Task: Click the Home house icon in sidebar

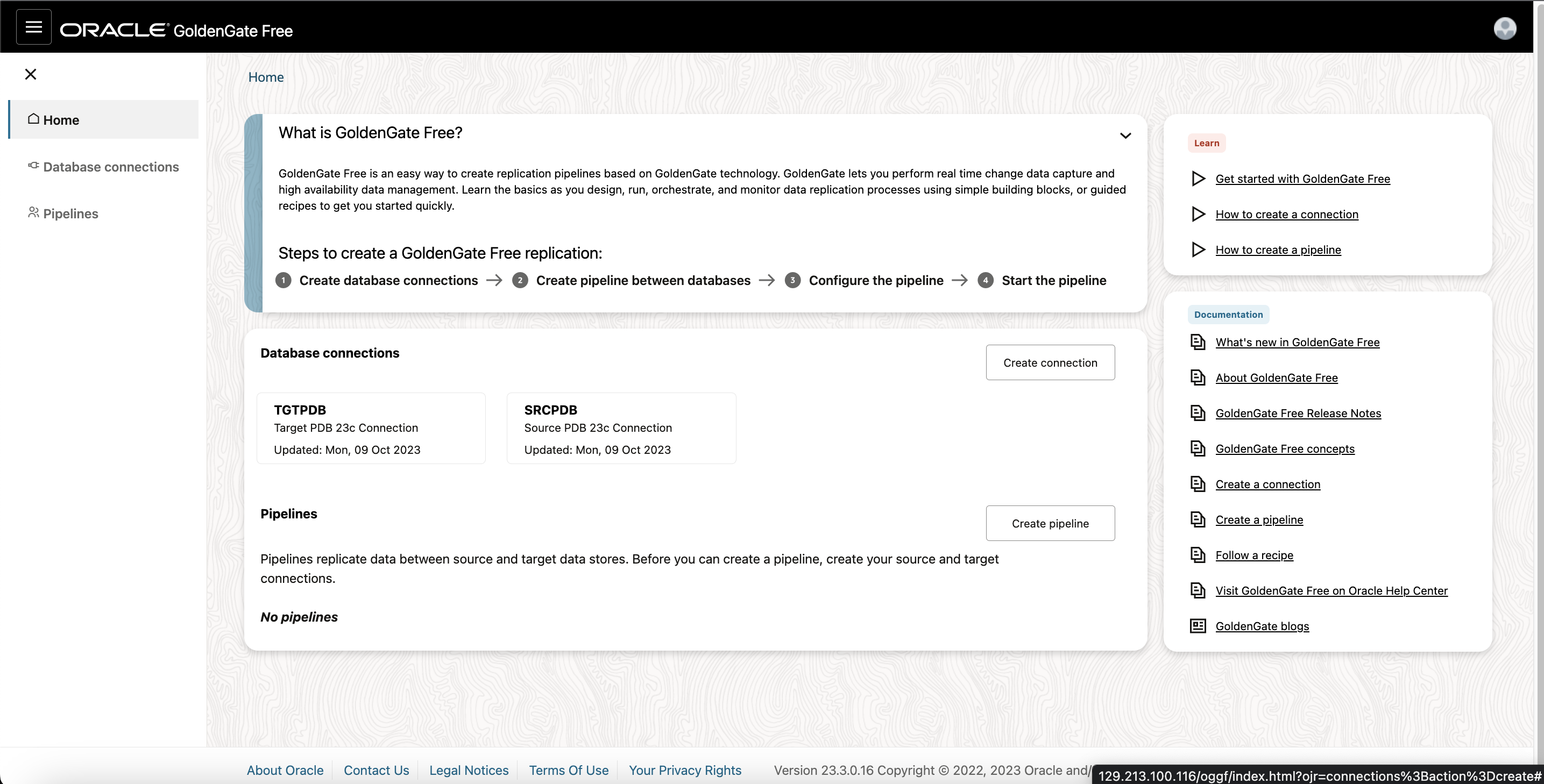Action: tap(33, 119)
